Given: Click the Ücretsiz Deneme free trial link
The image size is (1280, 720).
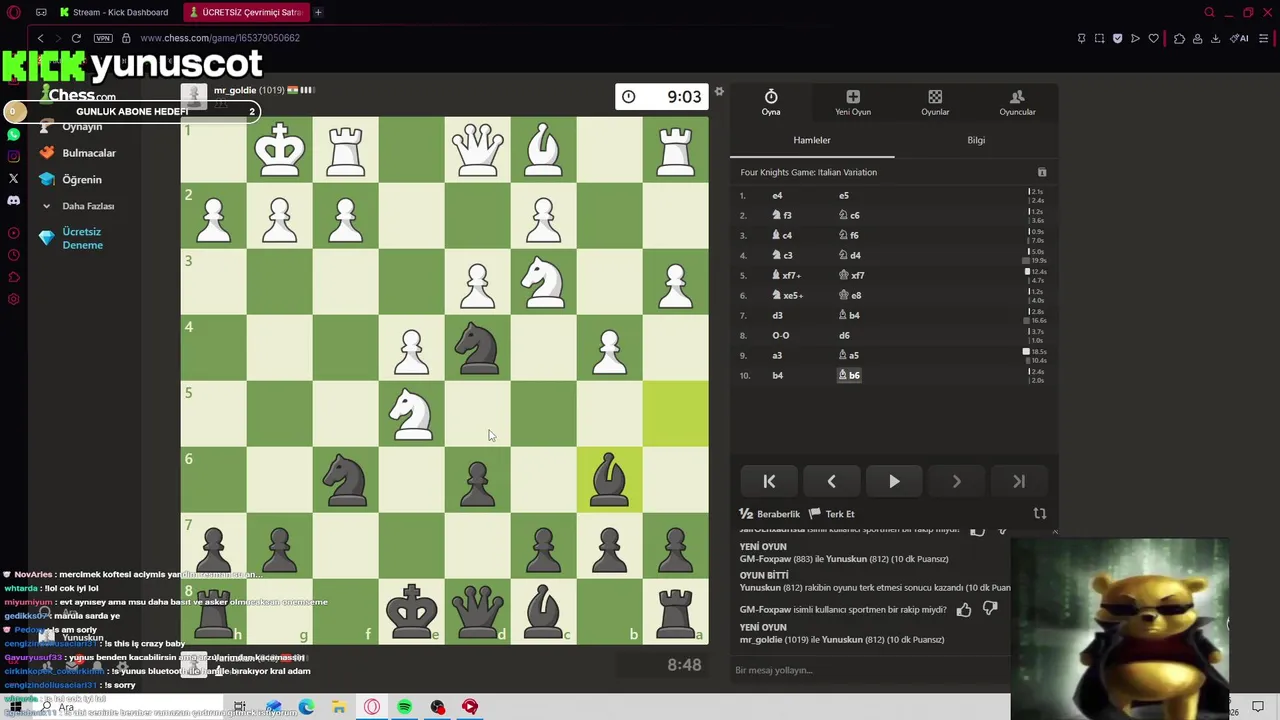Looking at the screenshot, I should tap(70, 238).
